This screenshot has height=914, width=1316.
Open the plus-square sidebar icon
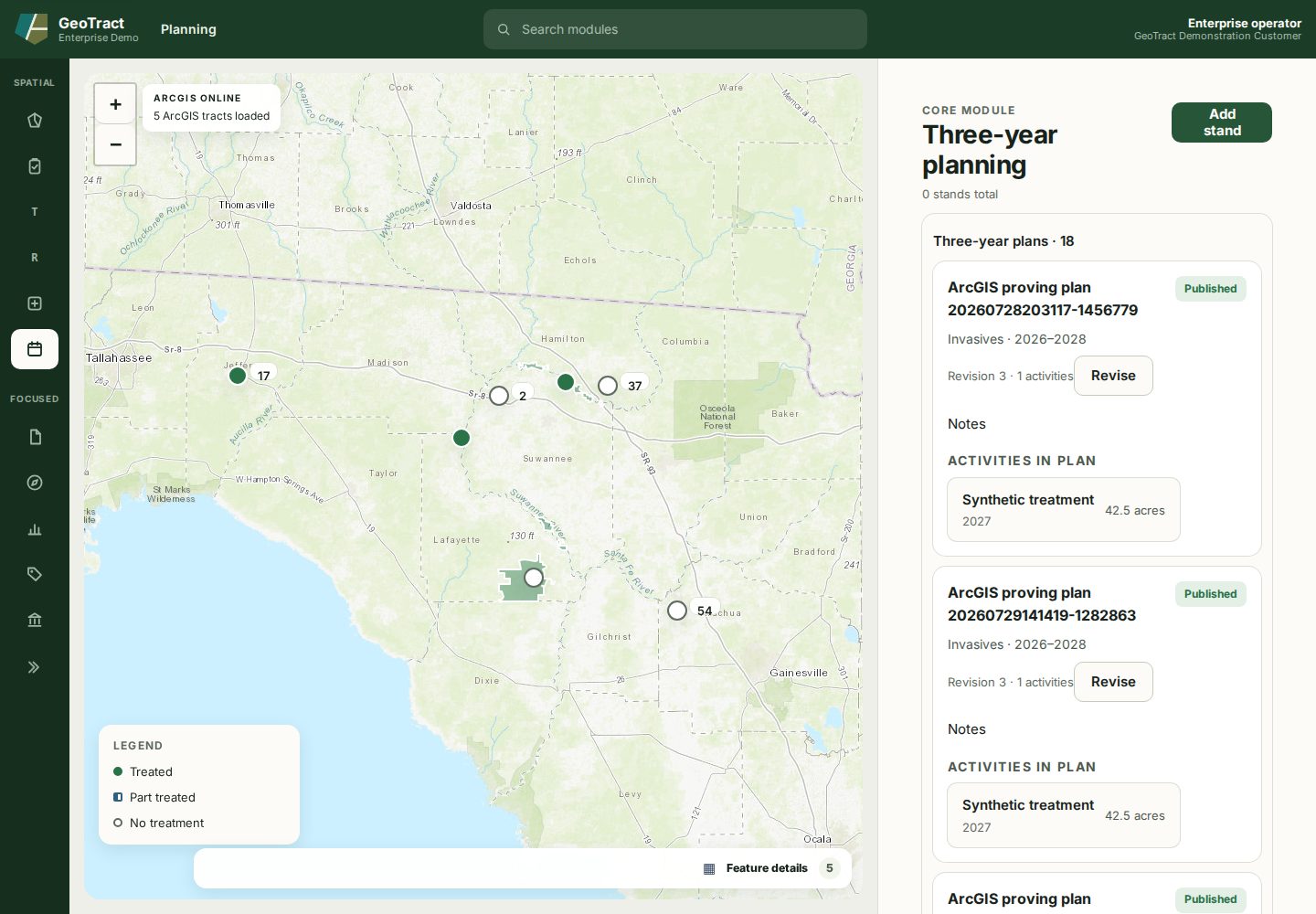35,303
